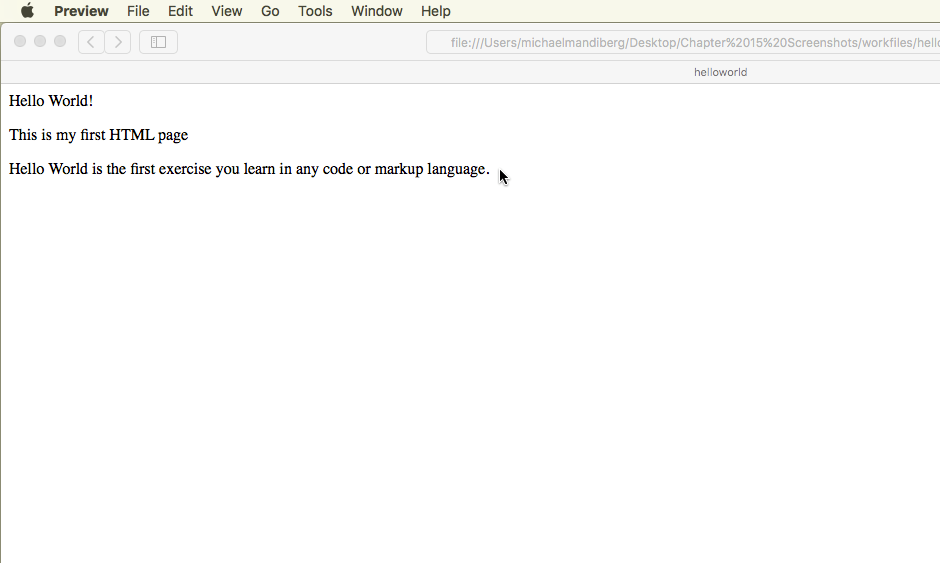Expand the View menu

[x=227, y=11]
